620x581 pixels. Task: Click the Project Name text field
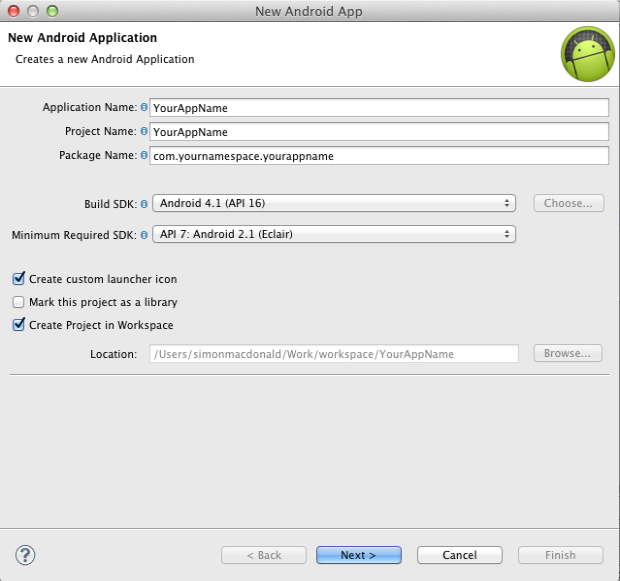(x=379, y=132)
